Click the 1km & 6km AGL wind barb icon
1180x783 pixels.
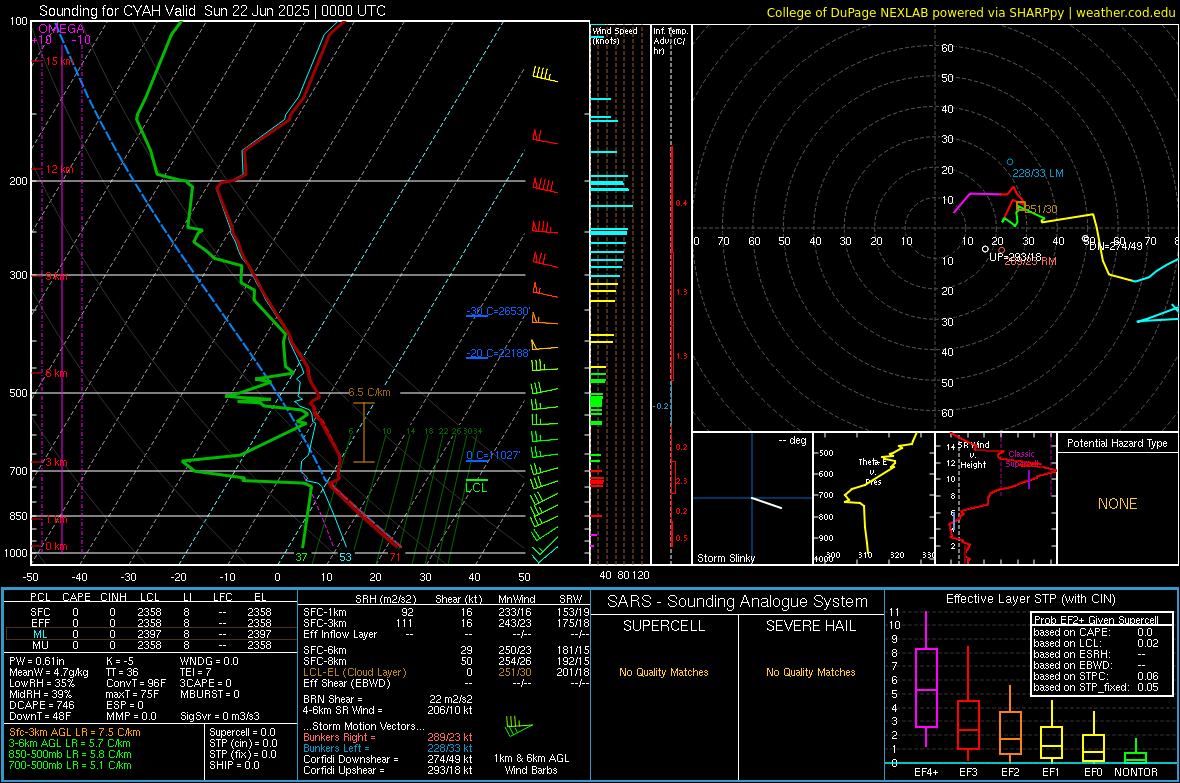coord(519,728)
